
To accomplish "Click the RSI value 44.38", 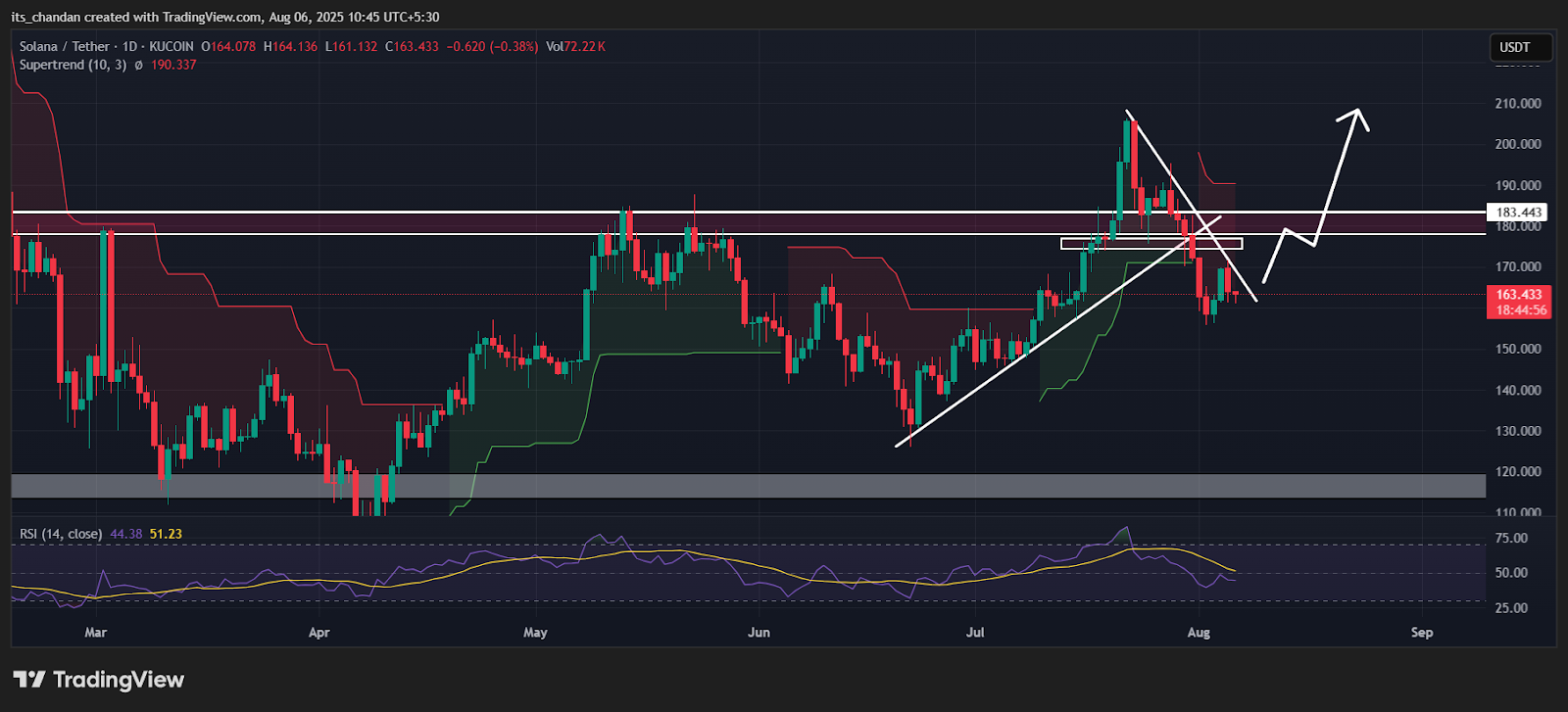I will pos(126,534).
